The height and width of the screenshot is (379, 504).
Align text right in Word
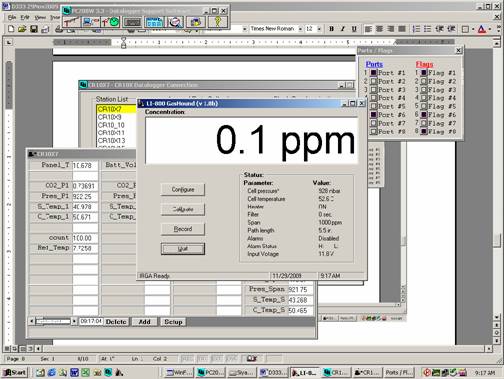391,29
